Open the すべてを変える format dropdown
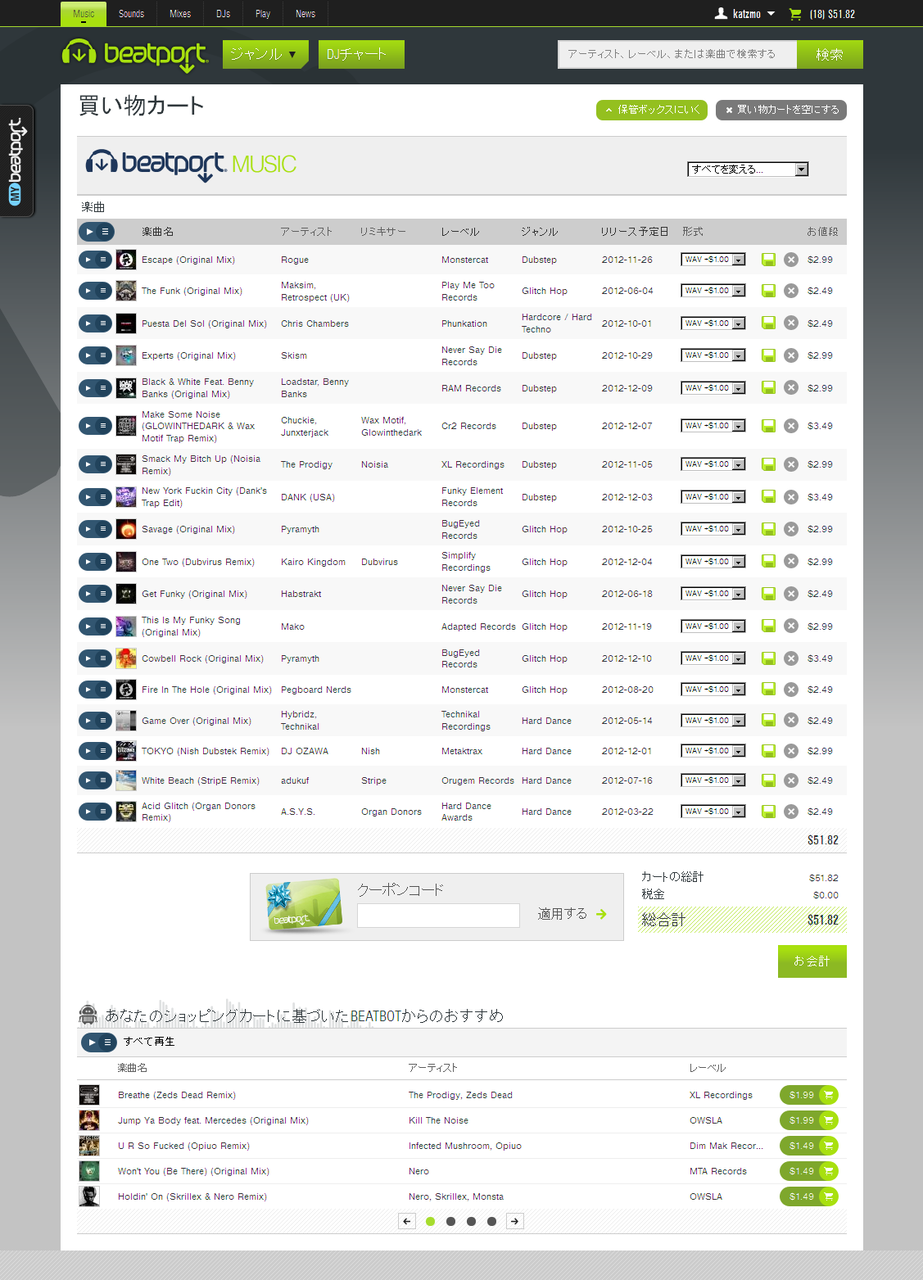The width and height of the screenshot is (923, 1280). tap(748, 169)
